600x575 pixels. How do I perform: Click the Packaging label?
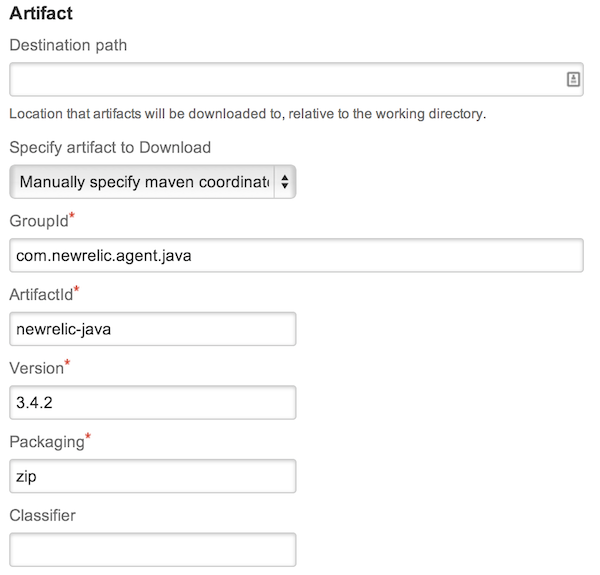[x=47, y=442]
